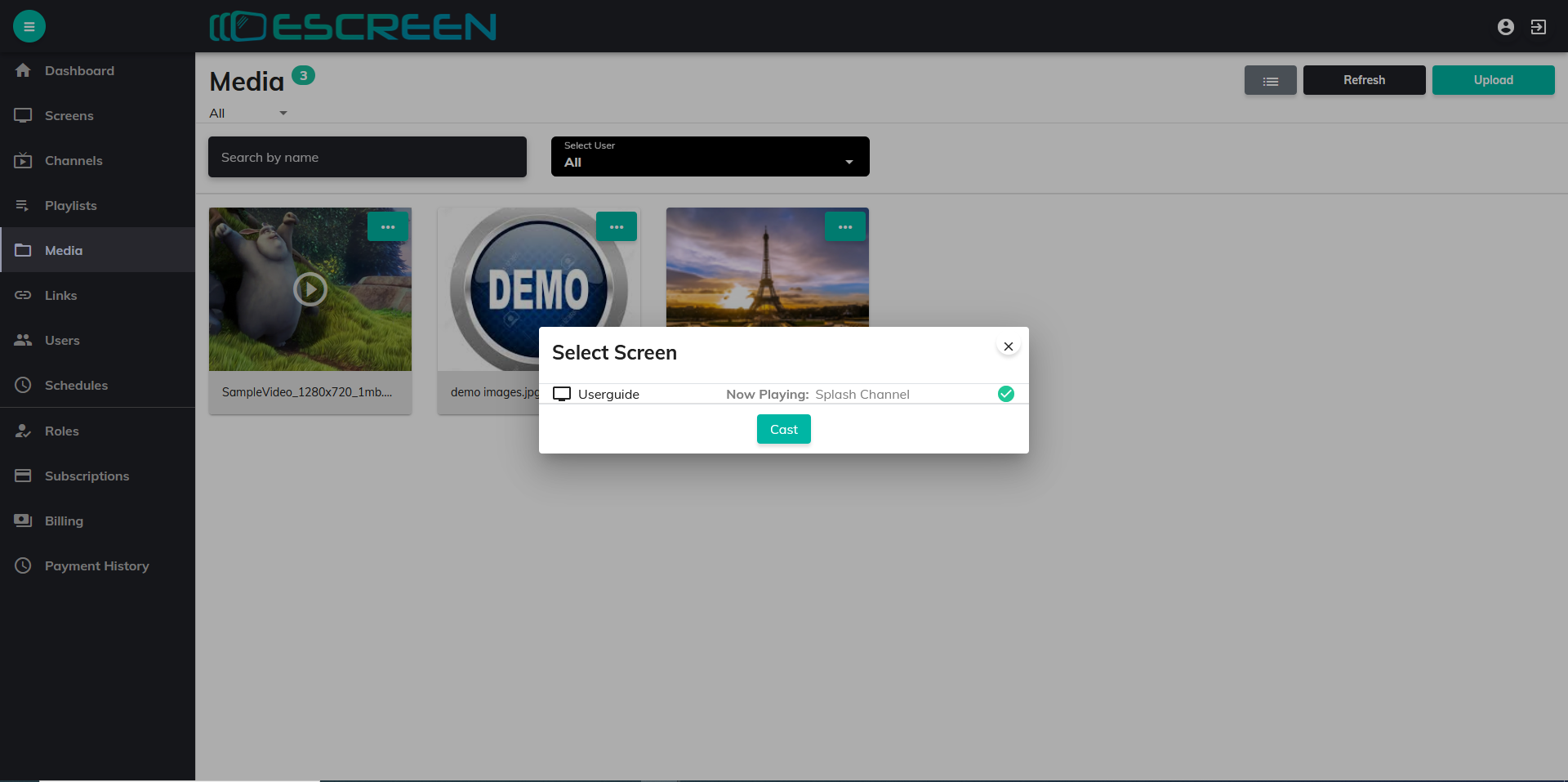Click the logout icon in header
1568x782 pixels.
[x=1538, y=27]
